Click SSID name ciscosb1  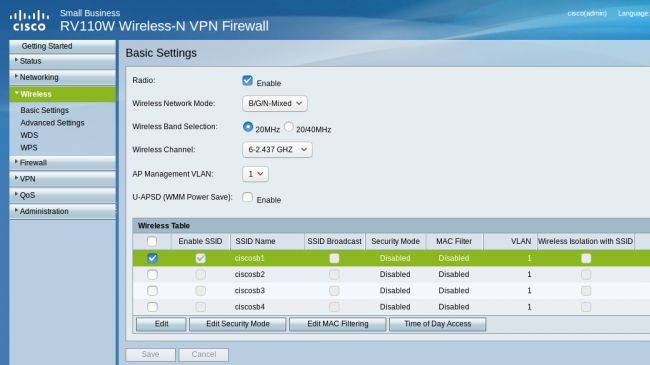249,258
